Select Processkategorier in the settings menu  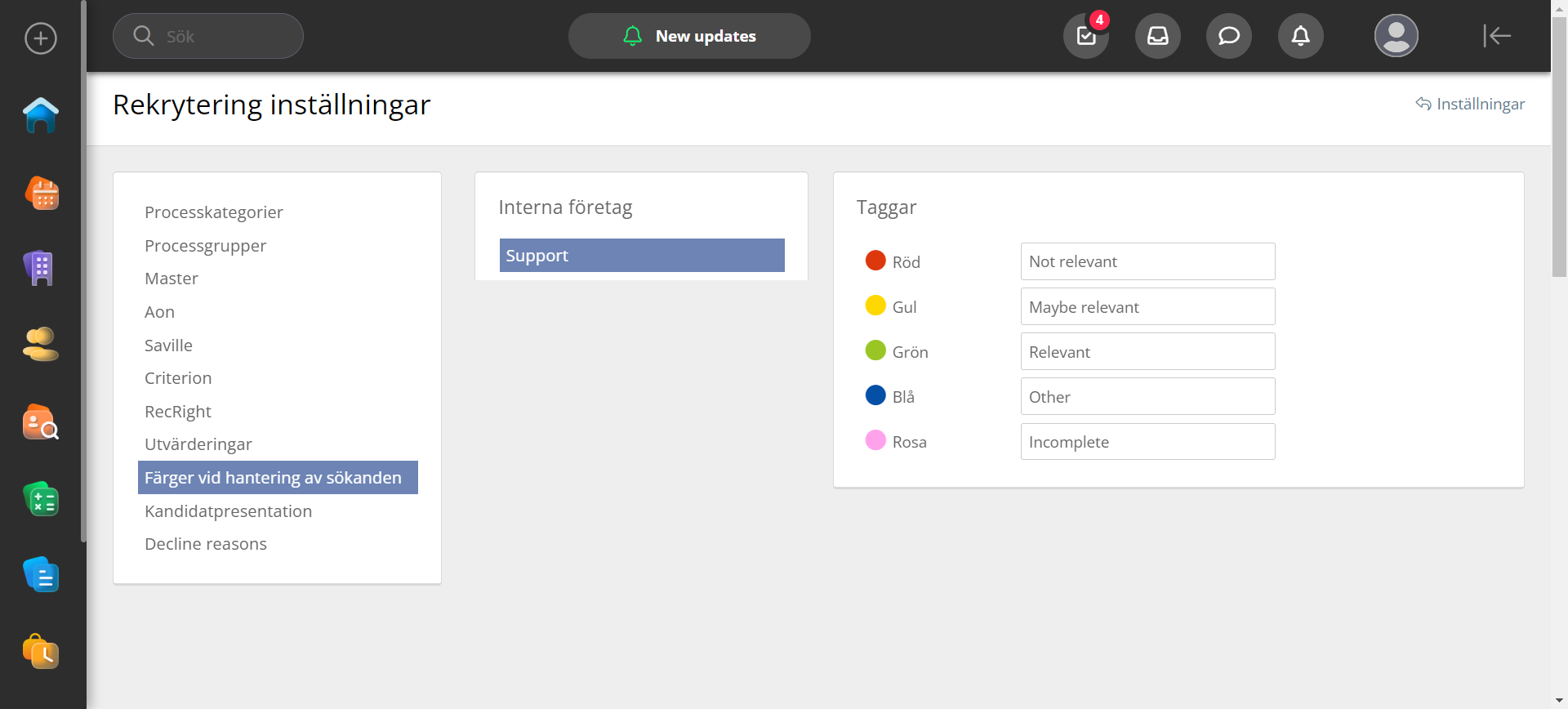point(214,212)
